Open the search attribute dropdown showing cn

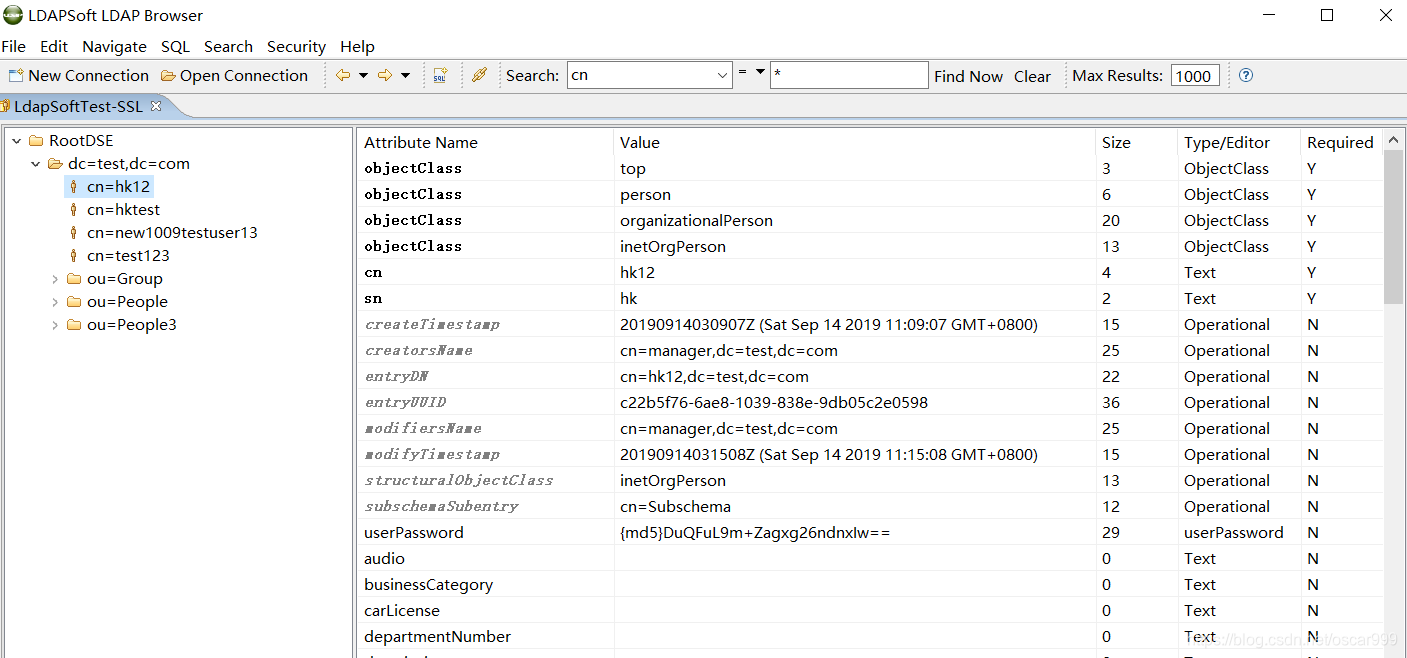722,75
